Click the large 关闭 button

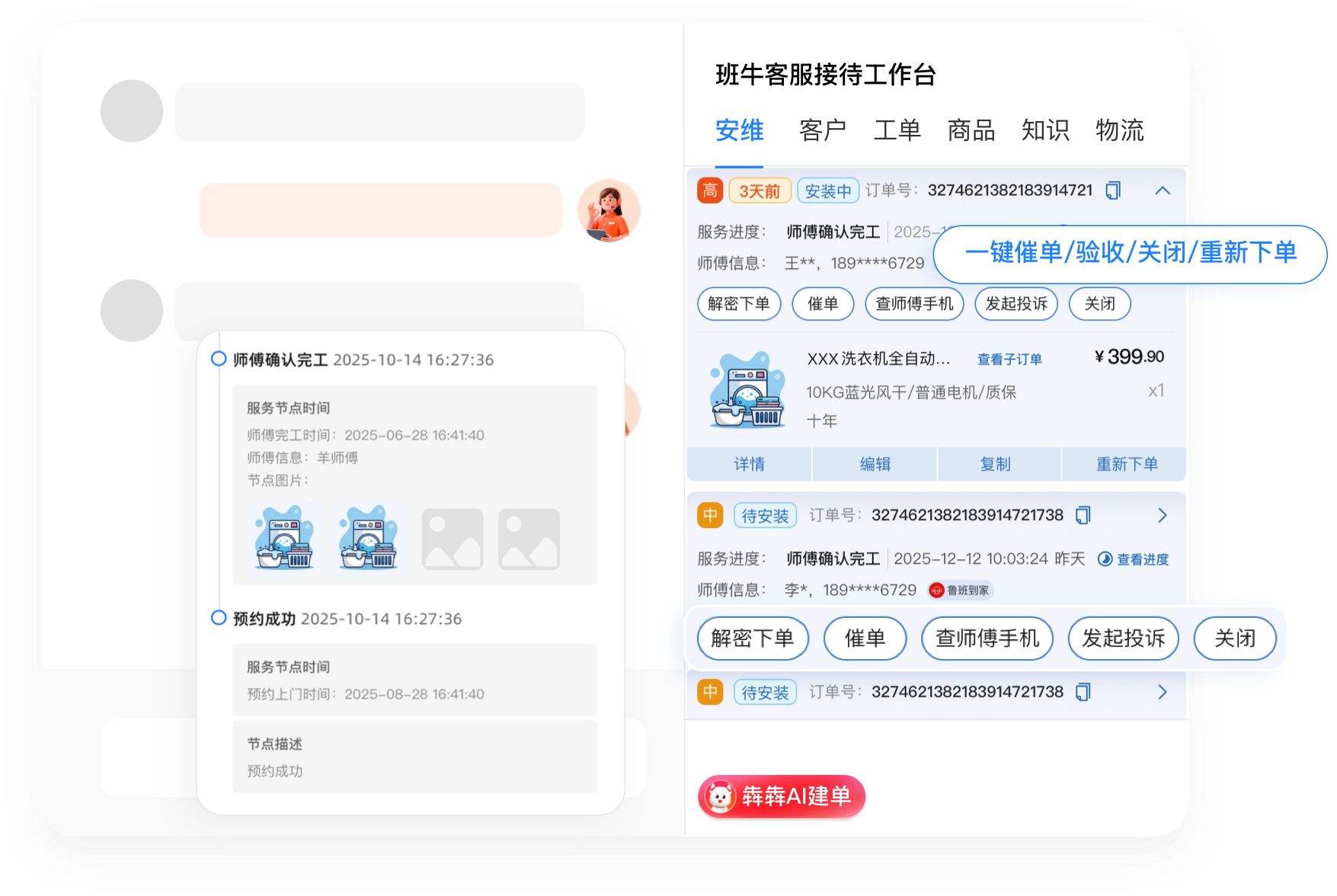pyautogui.click(x=1235, y=638)
